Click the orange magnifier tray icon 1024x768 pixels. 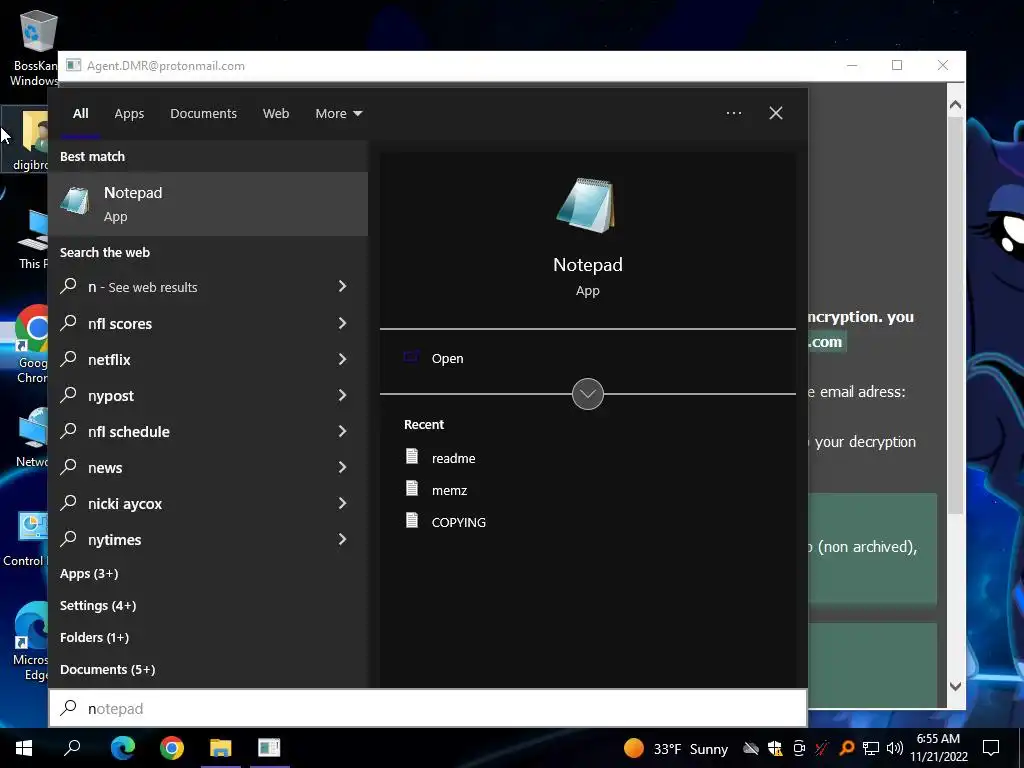click(x=846, y=748)
